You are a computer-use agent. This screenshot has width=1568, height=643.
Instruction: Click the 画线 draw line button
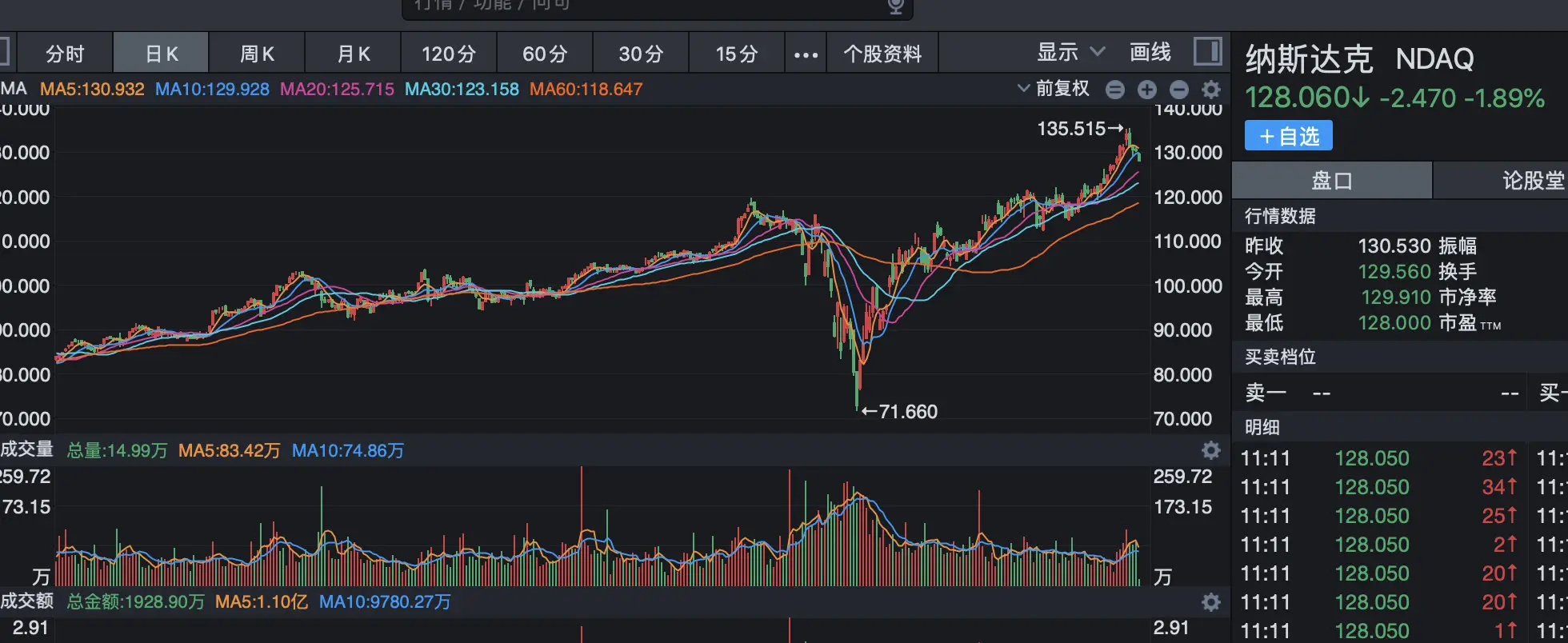pos(1150,53)
